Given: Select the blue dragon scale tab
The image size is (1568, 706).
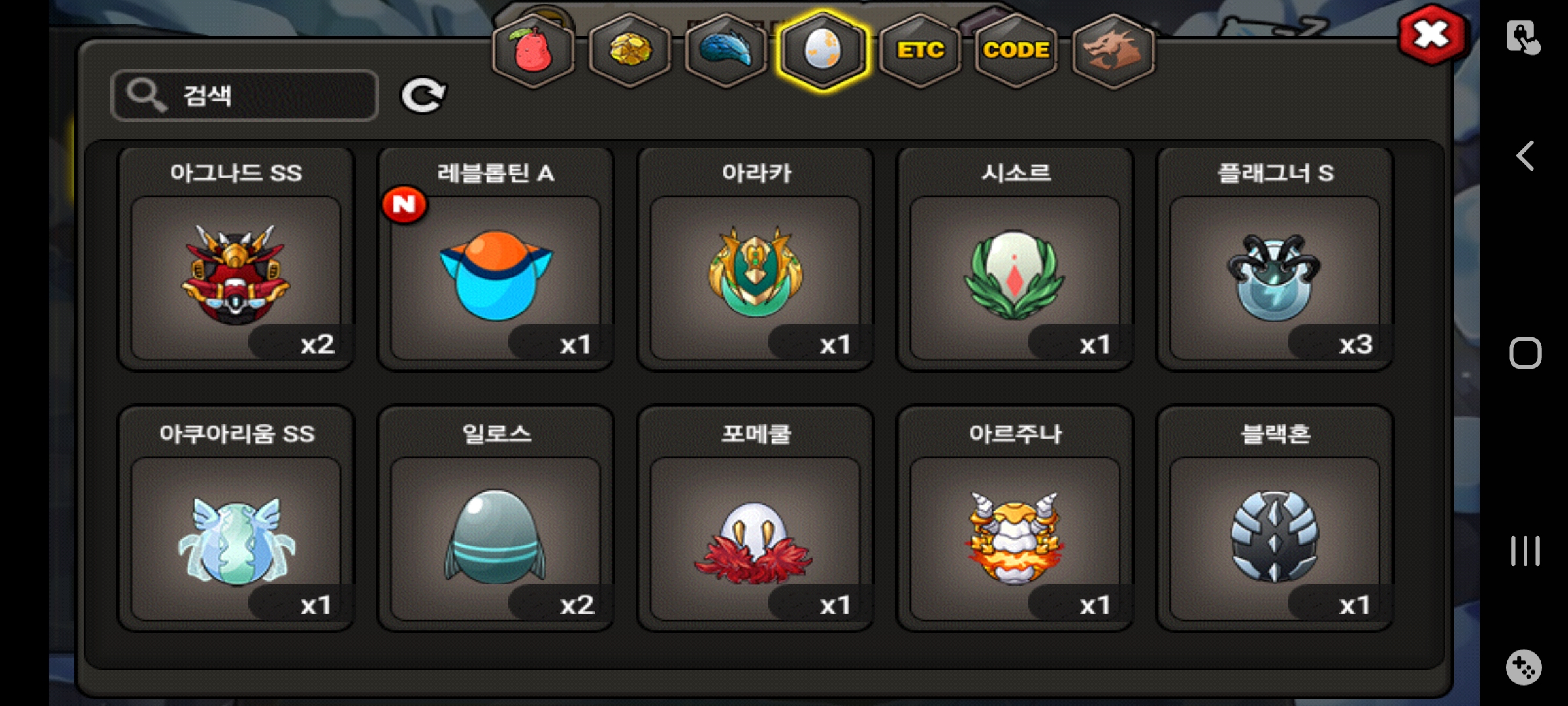Looking at the screenshot, I should pos(727,51).
